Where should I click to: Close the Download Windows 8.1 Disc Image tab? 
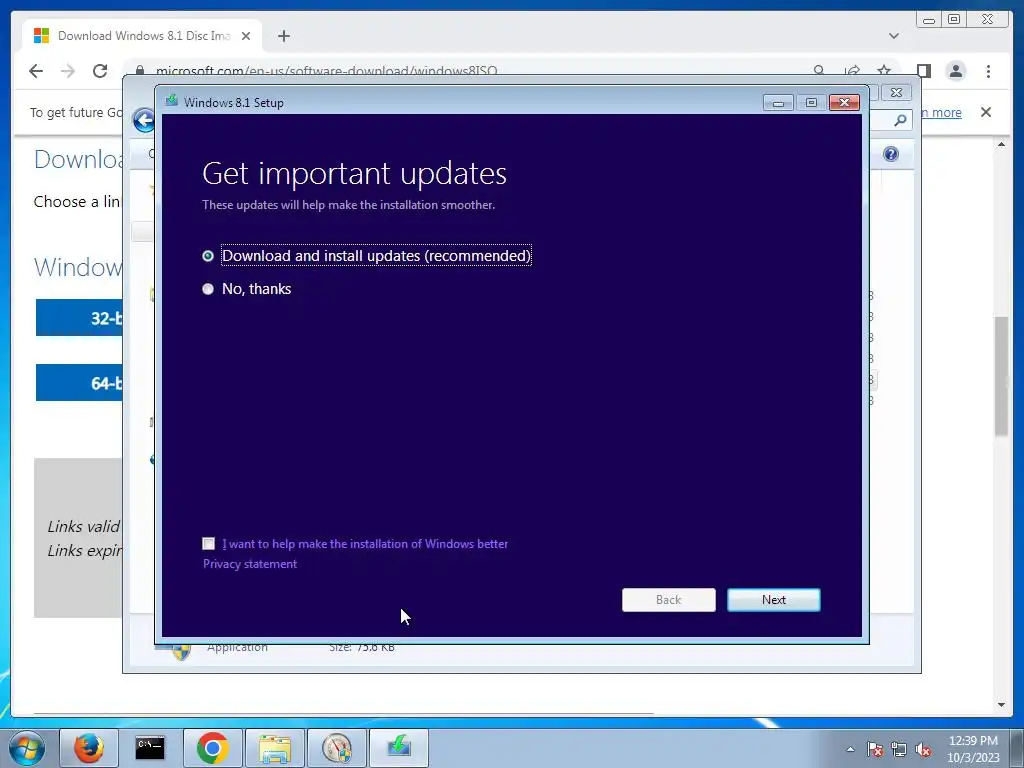click(x=246, y=36)
